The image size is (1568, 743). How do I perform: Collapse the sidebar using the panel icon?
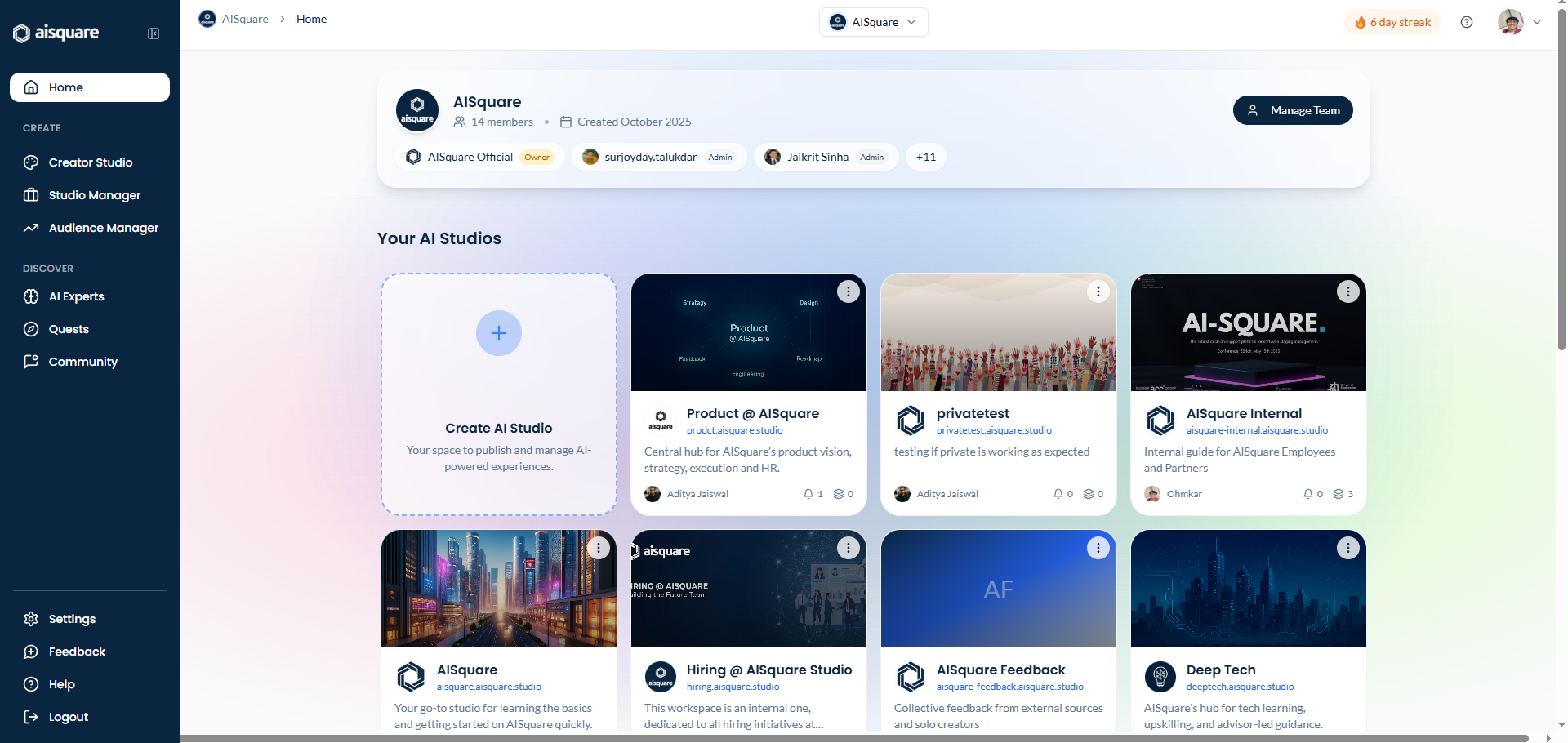click(153, 33)
